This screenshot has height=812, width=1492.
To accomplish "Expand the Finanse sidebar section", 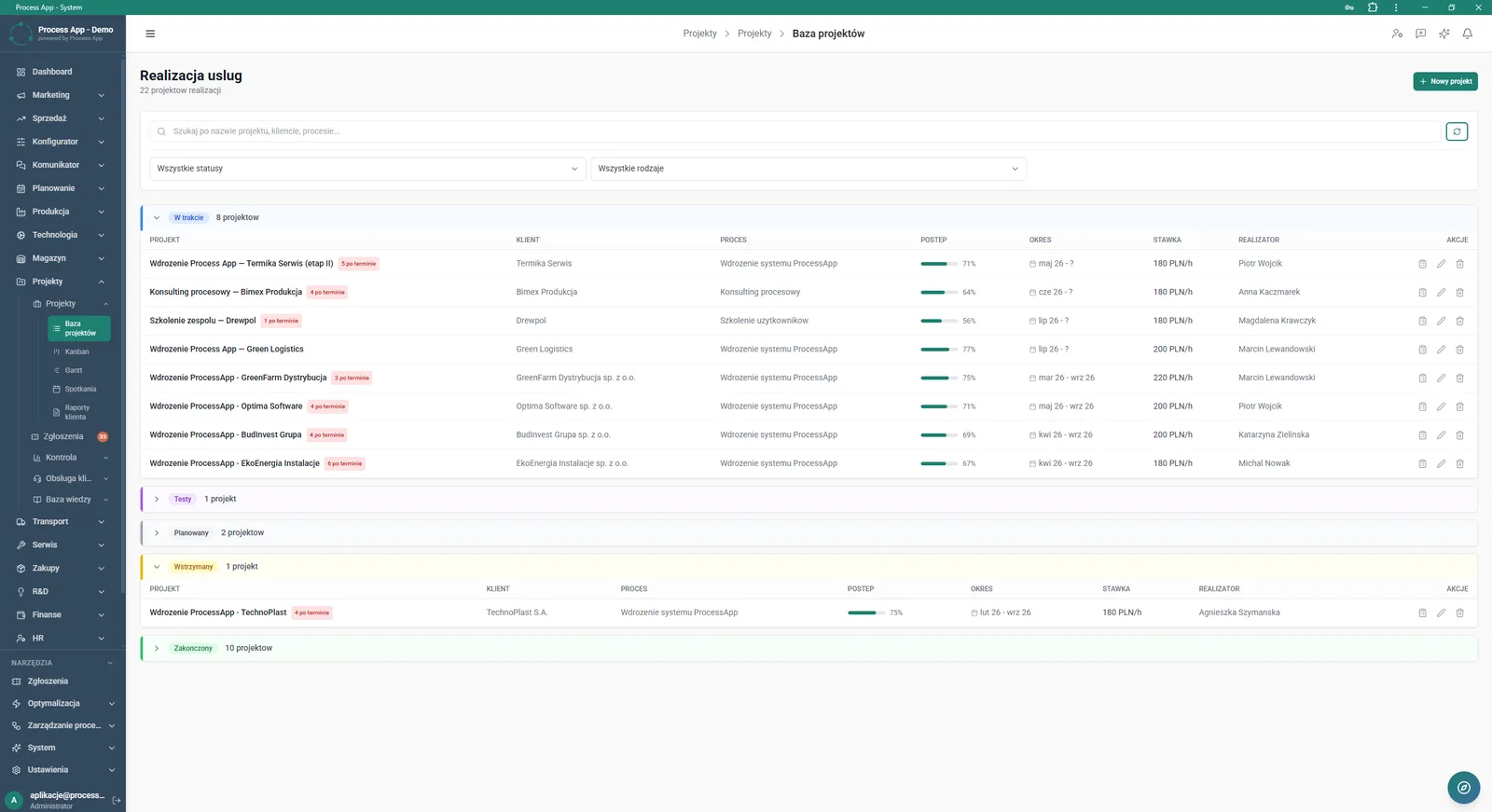I will [x=61, y=615].
